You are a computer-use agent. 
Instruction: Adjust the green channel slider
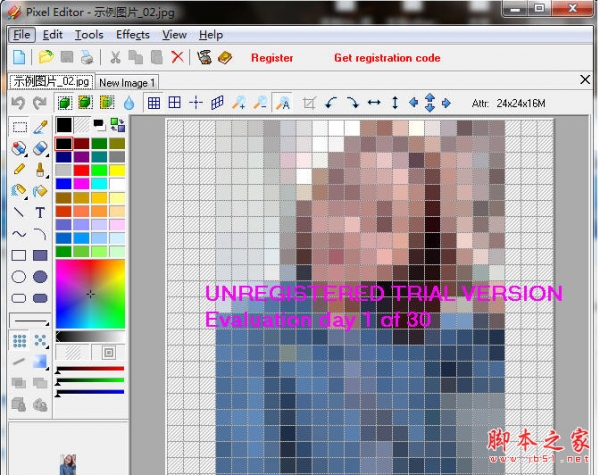point(90,380)
